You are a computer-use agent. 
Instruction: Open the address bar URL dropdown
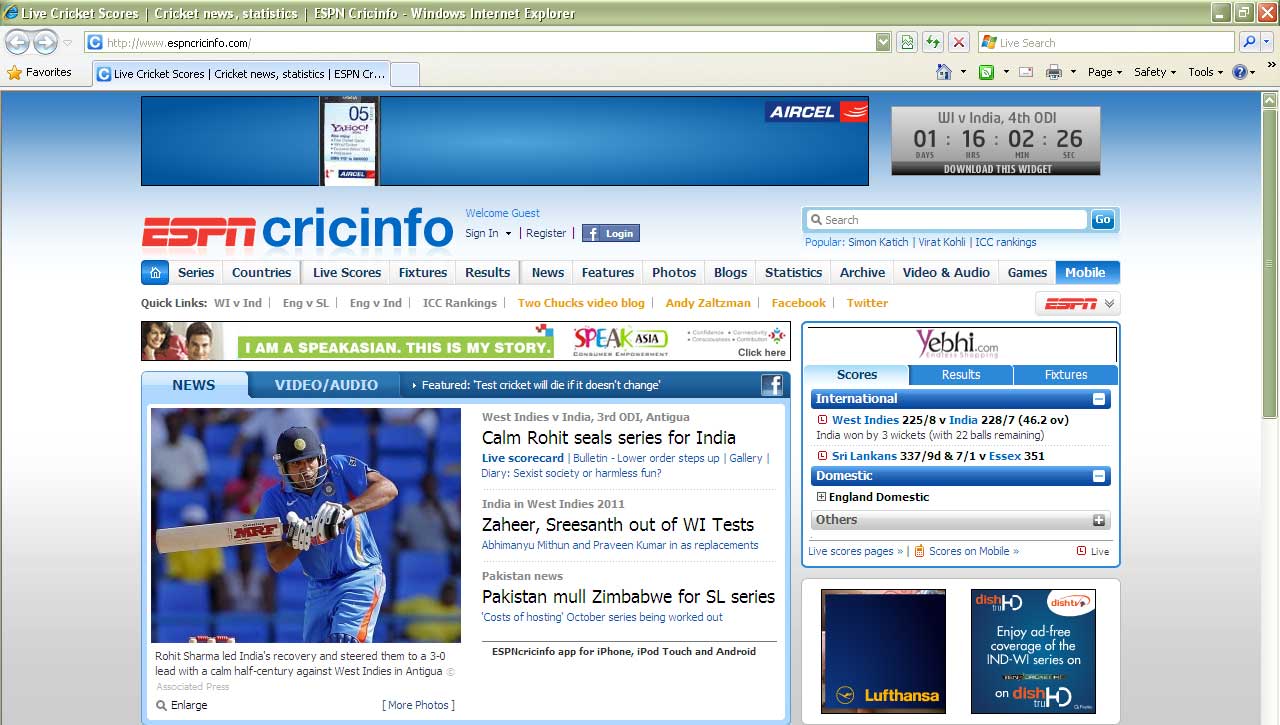tap(883, 42)
